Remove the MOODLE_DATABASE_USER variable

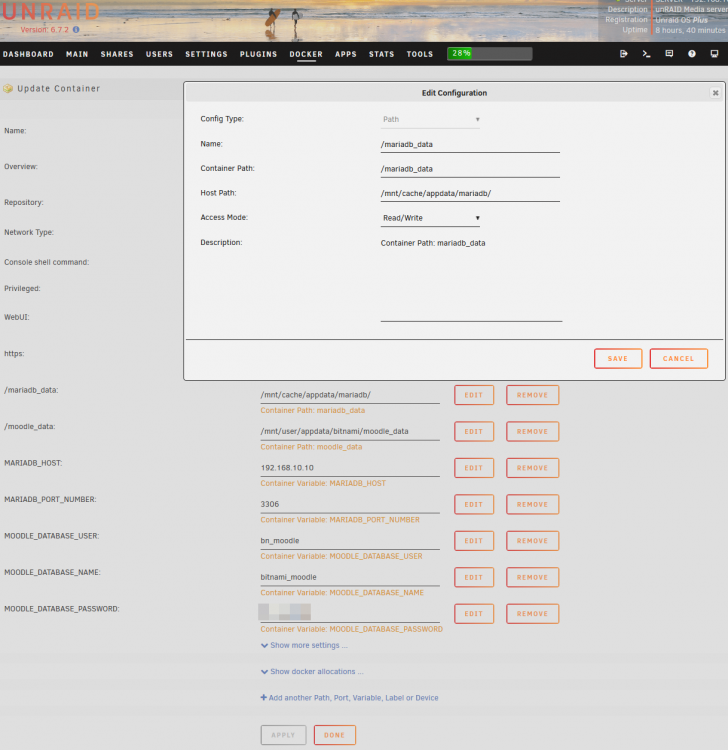(532, 541)
